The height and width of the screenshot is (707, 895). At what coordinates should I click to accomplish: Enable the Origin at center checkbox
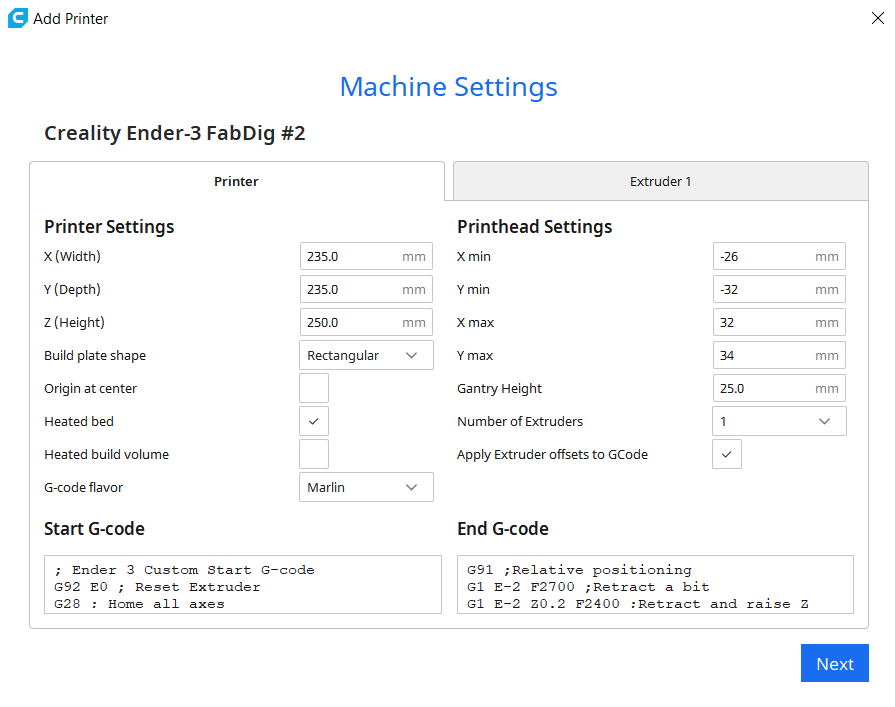pos(314,389)
